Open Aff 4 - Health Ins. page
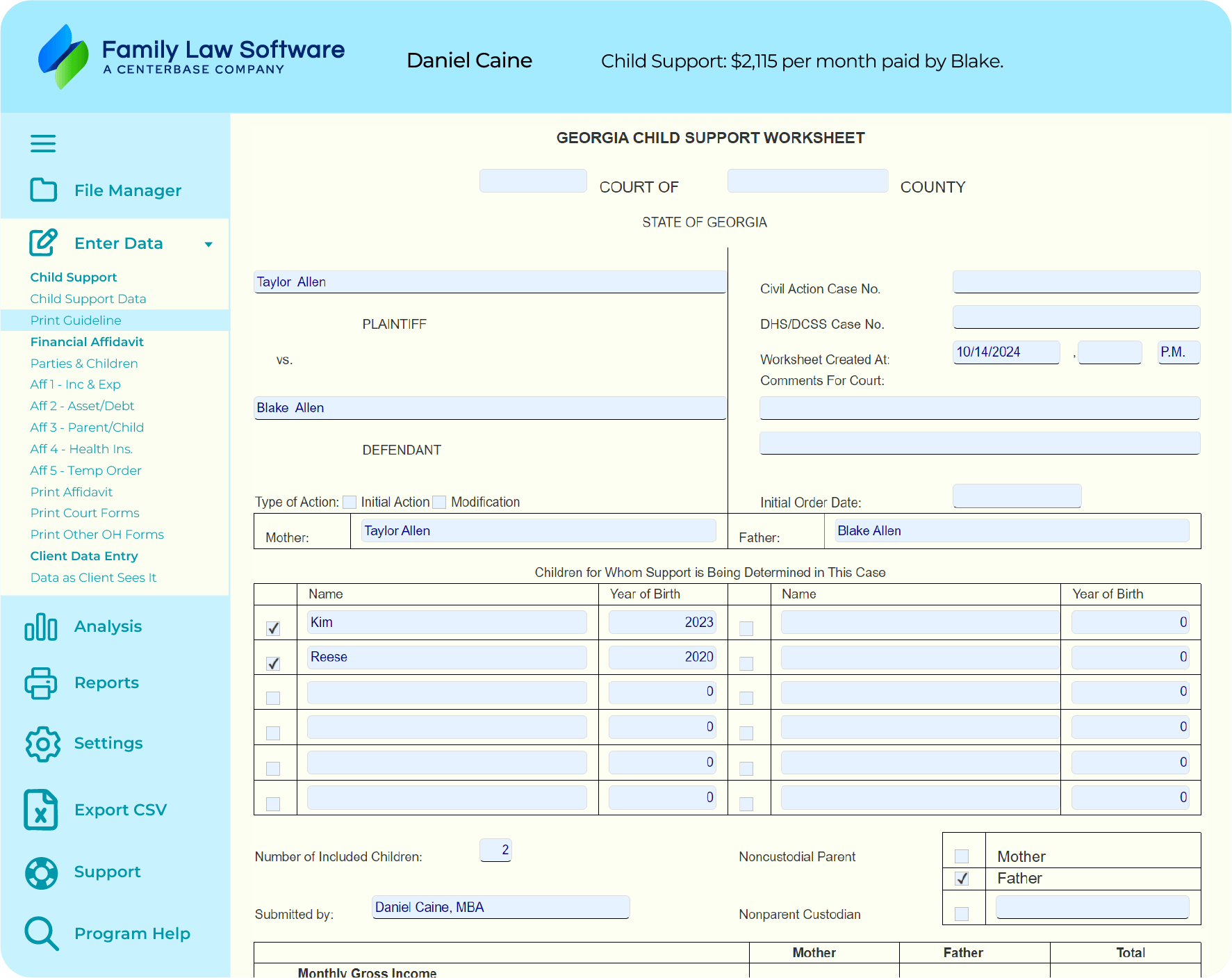 (81, 449)
